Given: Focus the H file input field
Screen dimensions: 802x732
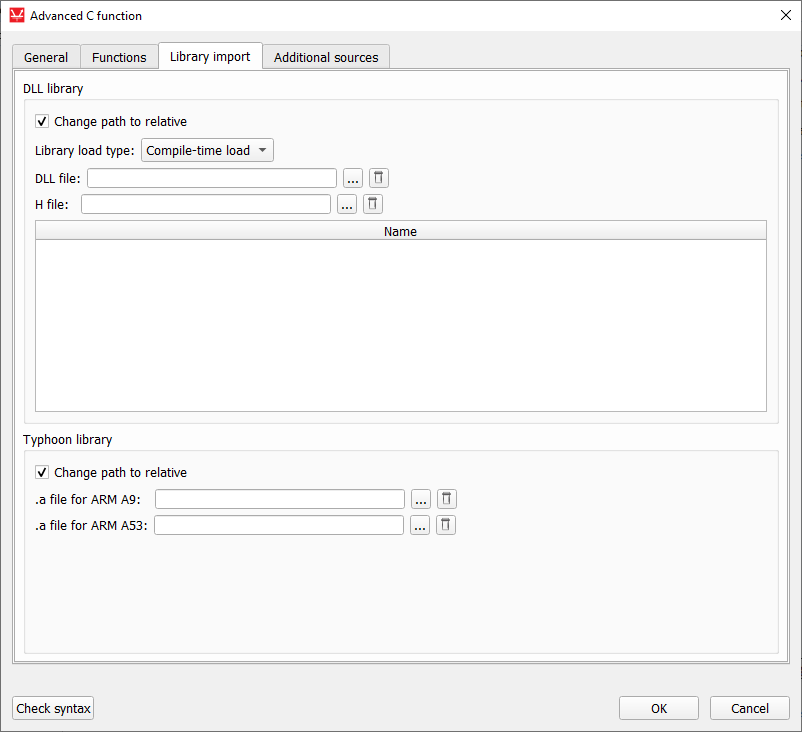Looking at the screenshot, I should (x=205, y=204).
